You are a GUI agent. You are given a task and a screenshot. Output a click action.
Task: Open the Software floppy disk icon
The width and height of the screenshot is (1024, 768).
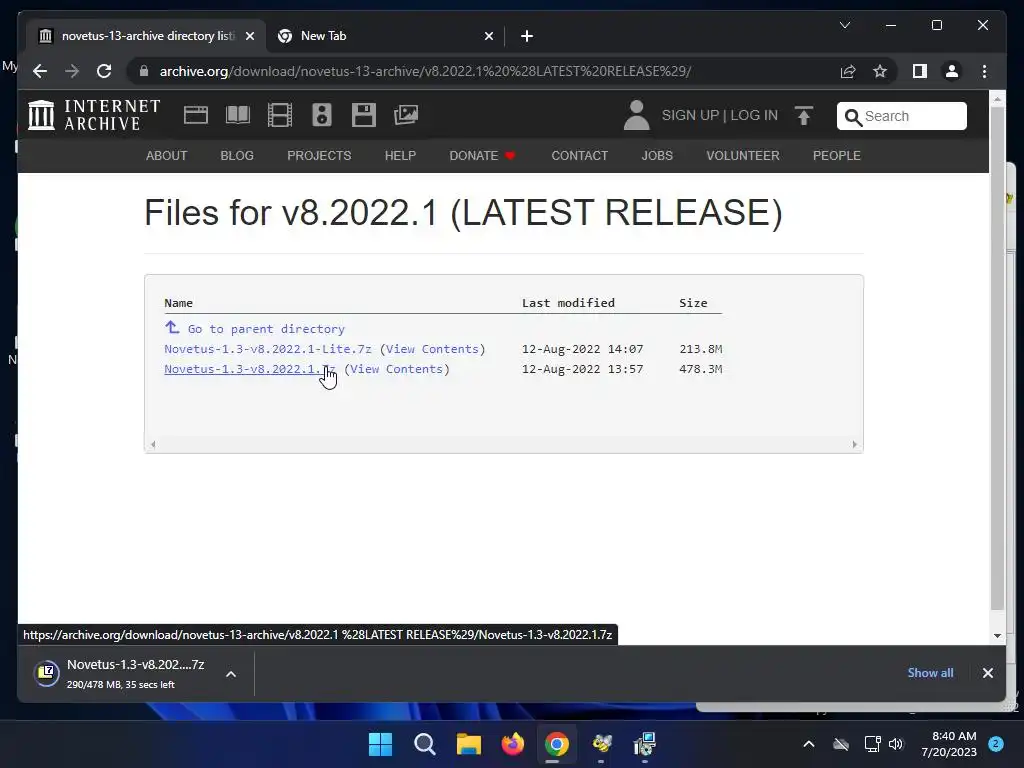[x=364, y=115]
